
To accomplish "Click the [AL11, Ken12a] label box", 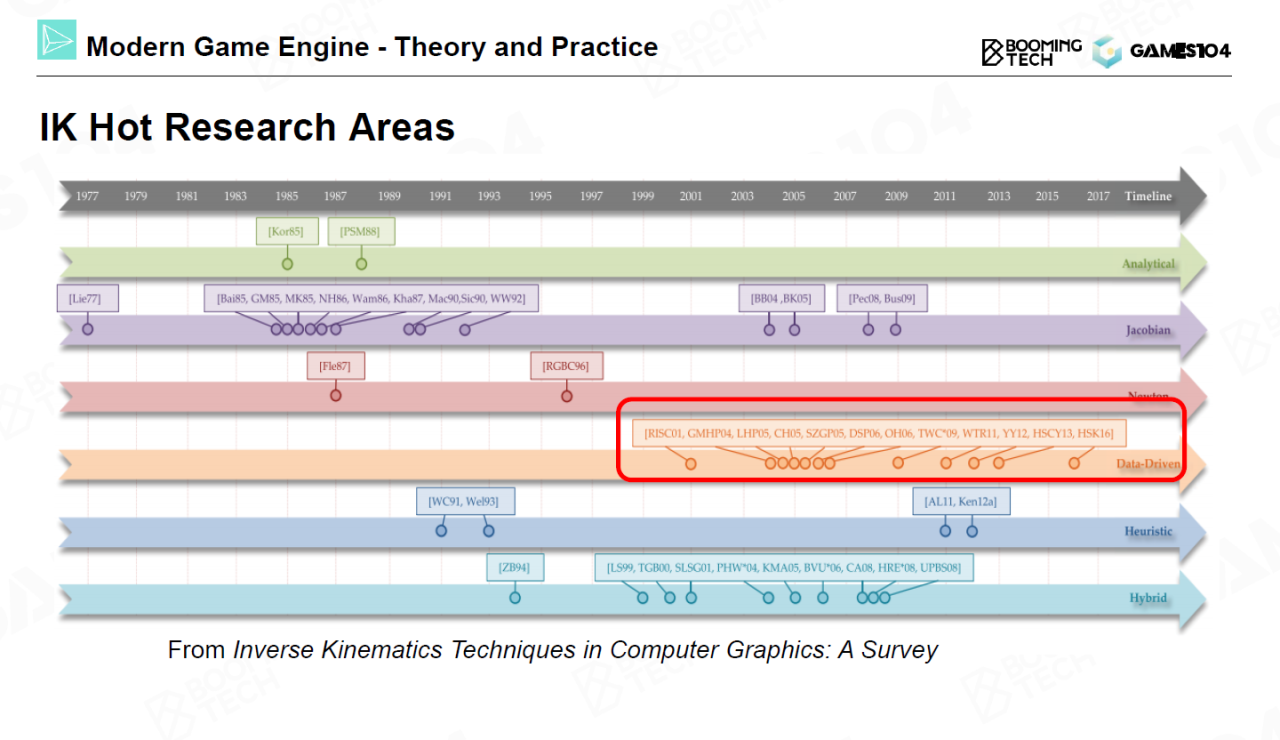I will coord(960,501).
